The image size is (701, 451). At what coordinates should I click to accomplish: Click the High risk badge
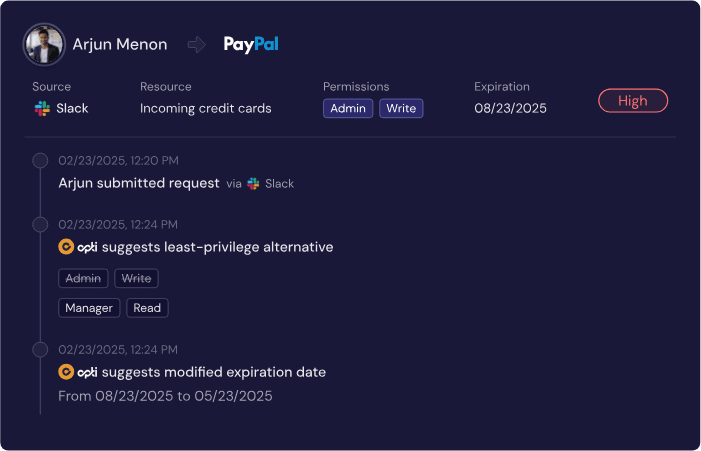[633, 101]
